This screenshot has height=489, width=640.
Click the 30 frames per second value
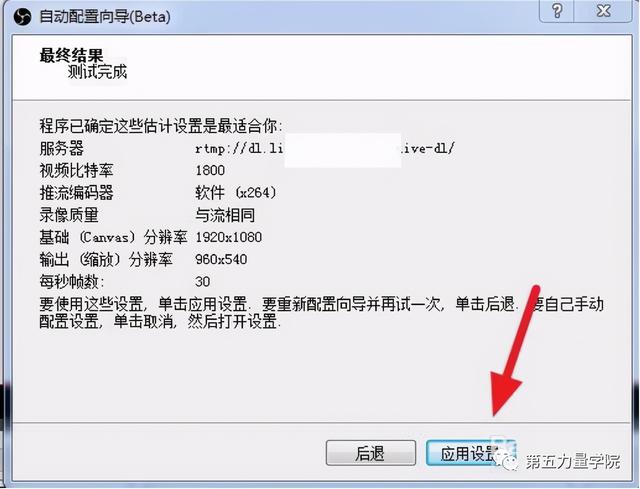pos(203,281)
